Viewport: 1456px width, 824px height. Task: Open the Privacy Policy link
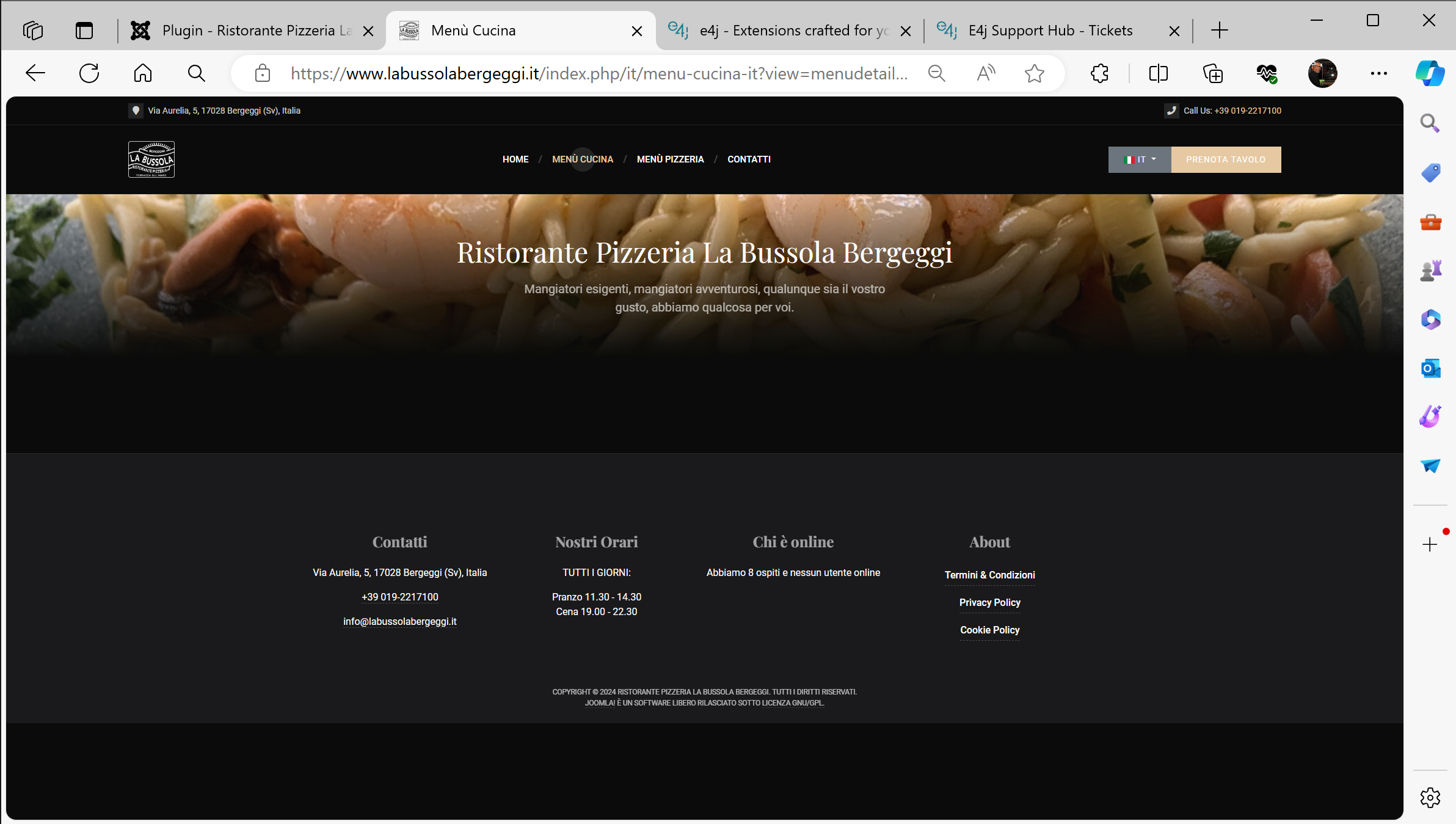click(989, 602)
